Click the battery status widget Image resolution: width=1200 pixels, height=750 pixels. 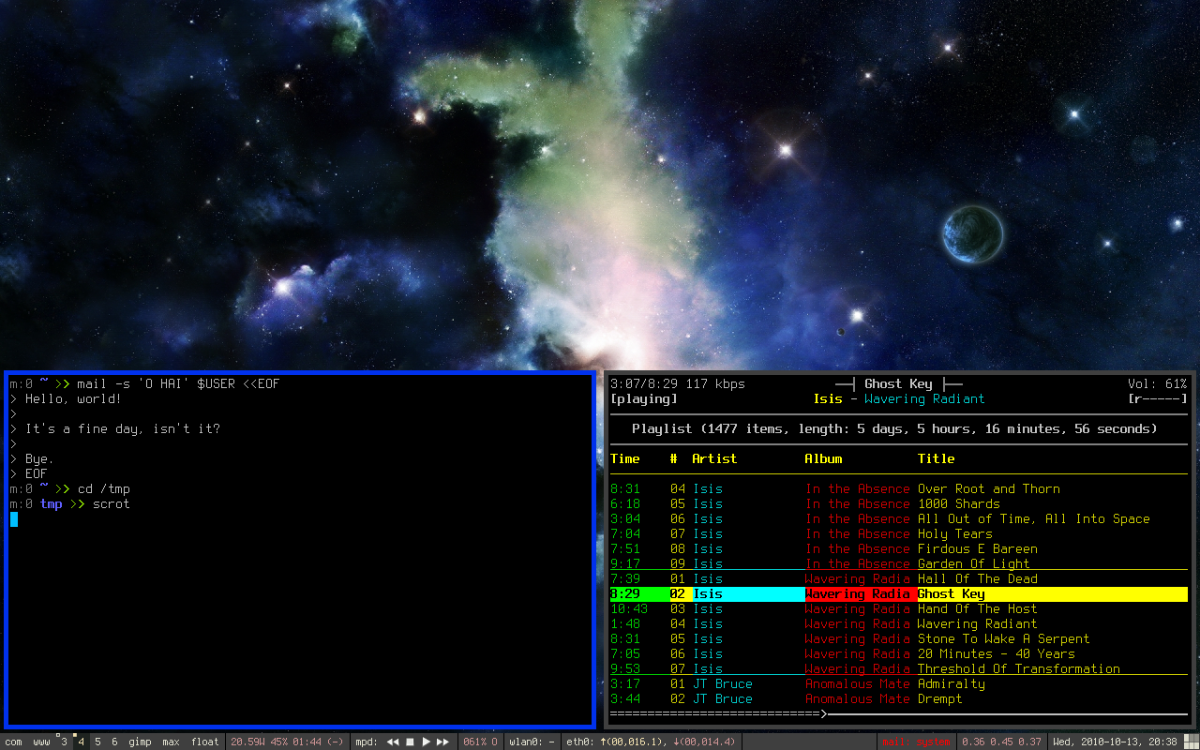tap(287, 742)
